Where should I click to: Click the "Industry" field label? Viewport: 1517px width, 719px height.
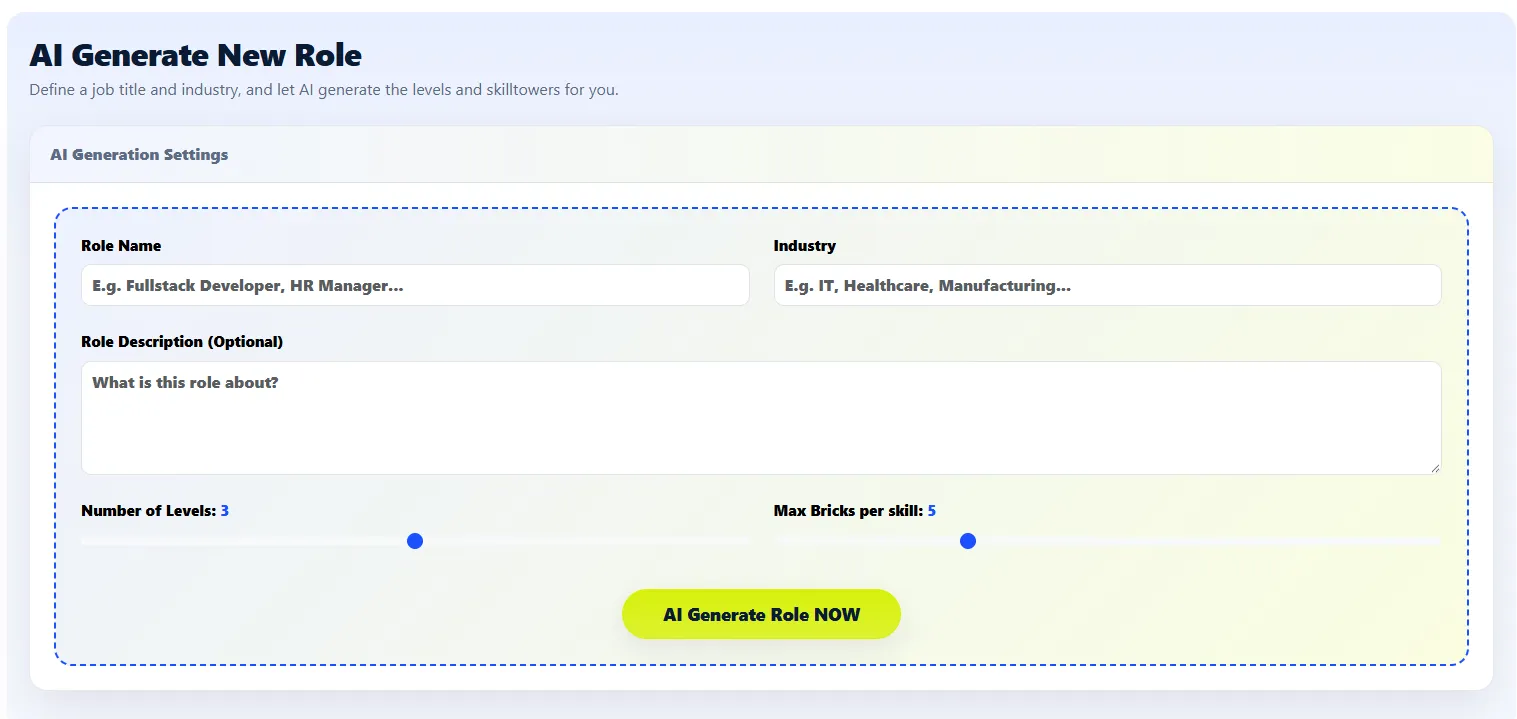(805, 246)
